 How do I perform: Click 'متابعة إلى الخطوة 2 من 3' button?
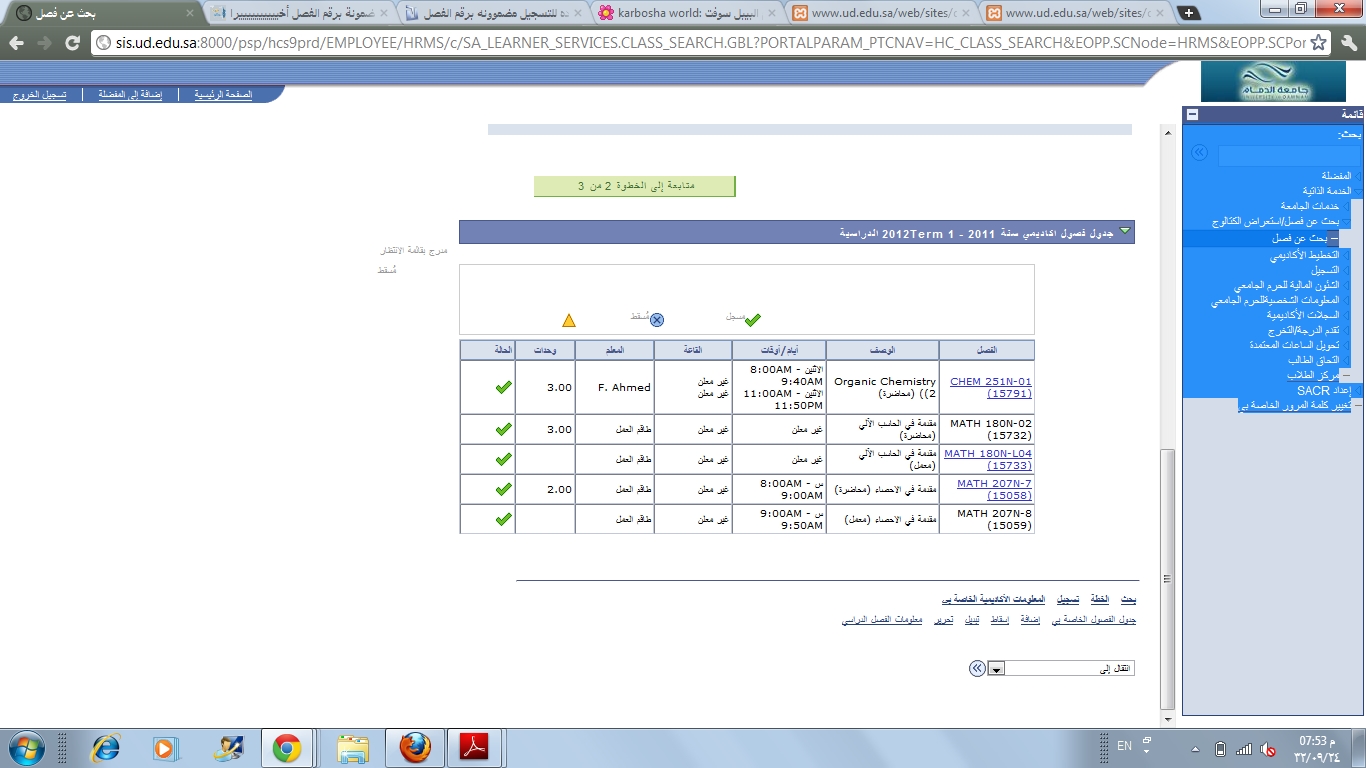point(634,186)
